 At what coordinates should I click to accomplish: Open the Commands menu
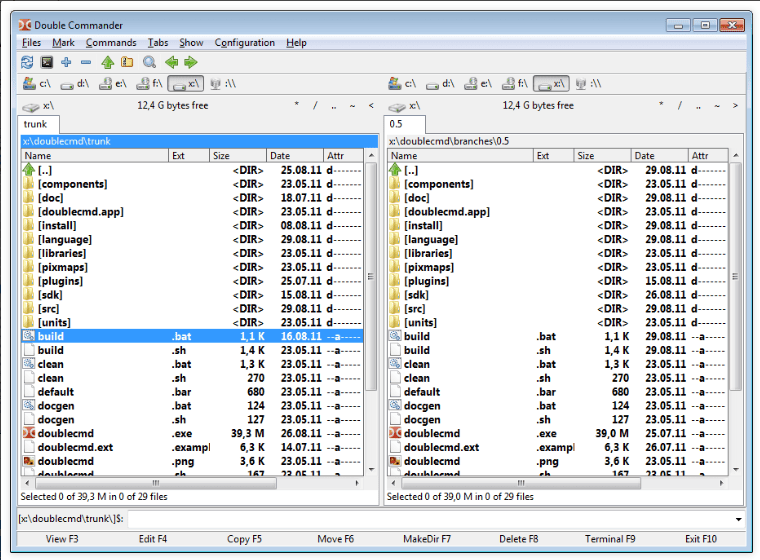pos(111,43)
